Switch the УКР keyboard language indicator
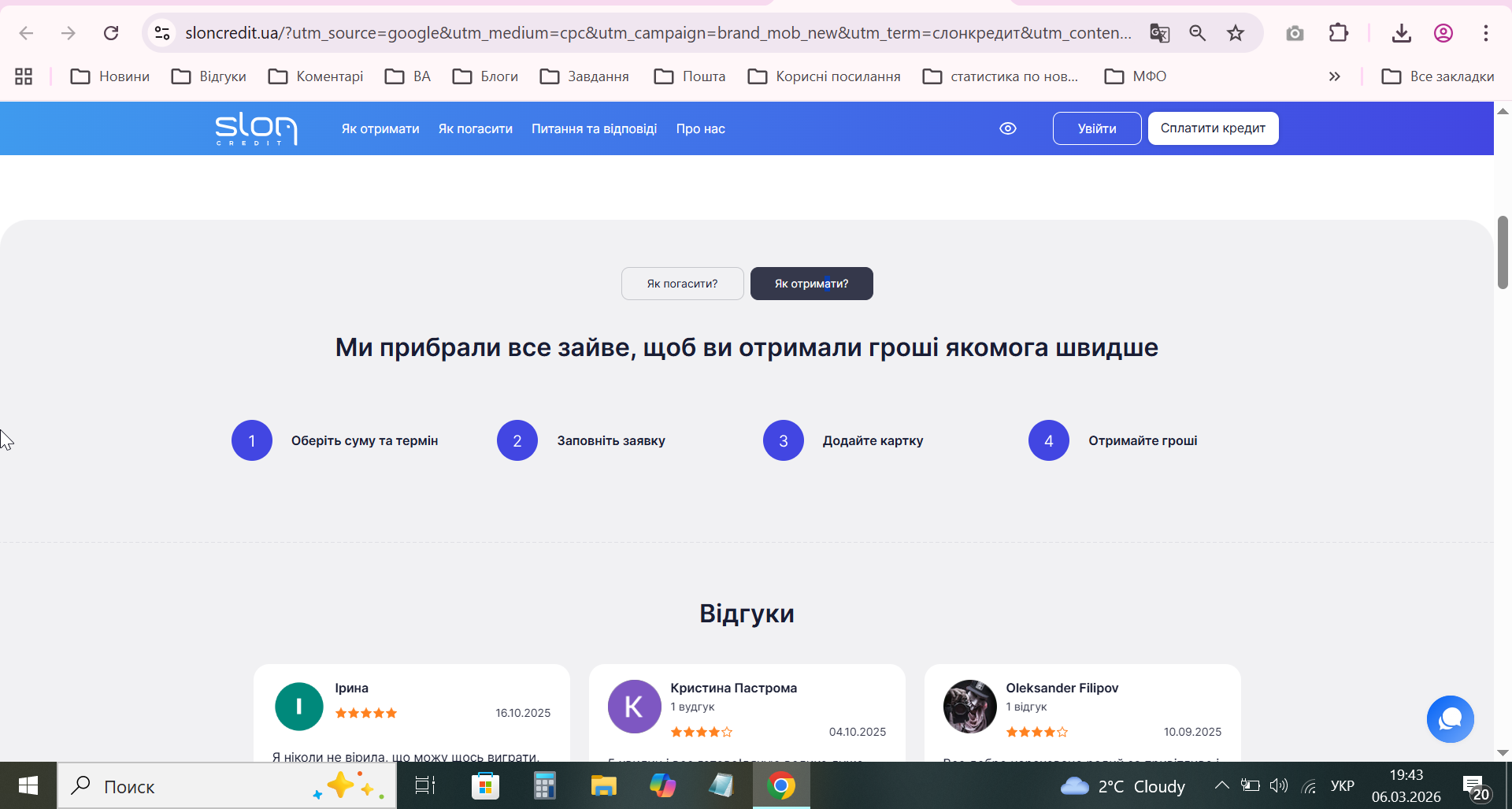Image resolution: width=1512 pixels, height=809 pixels. tap(1343, 785)
